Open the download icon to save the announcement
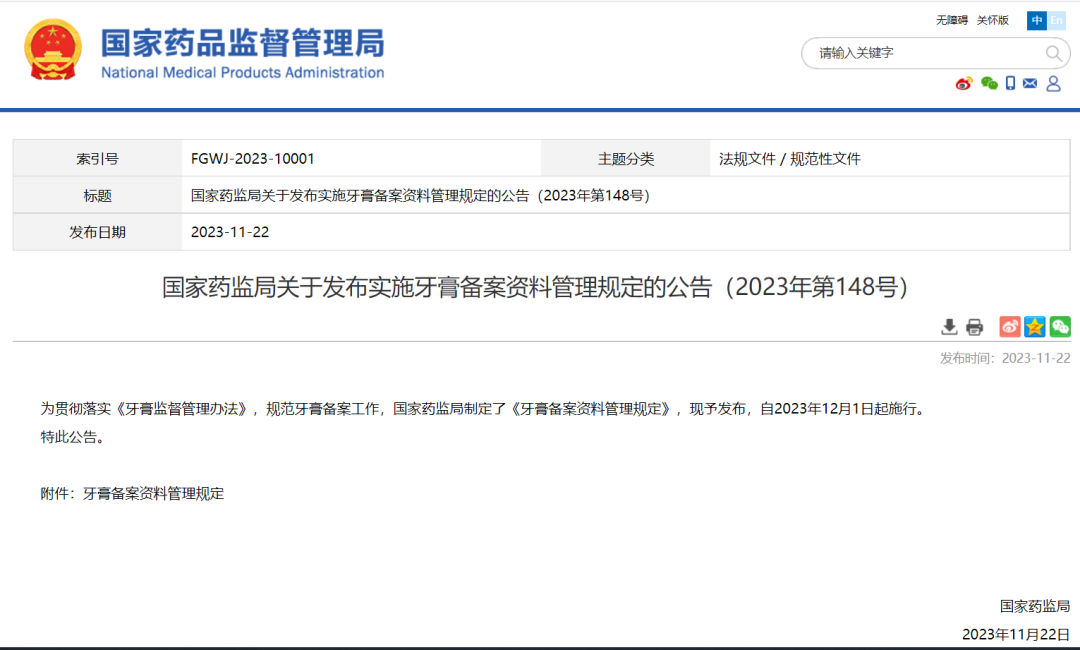 click(947, 327)
